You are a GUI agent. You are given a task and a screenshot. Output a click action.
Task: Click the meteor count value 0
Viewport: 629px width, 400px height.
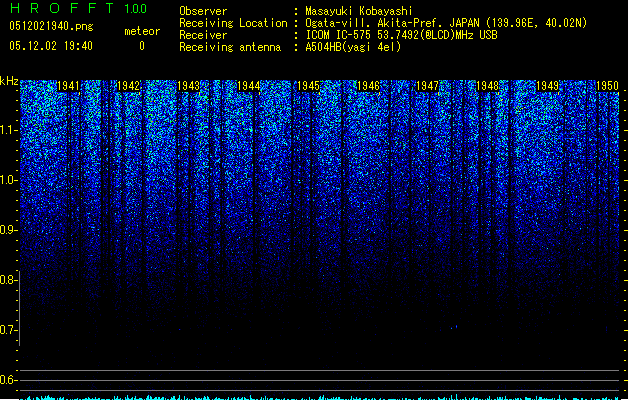(142, 46)
